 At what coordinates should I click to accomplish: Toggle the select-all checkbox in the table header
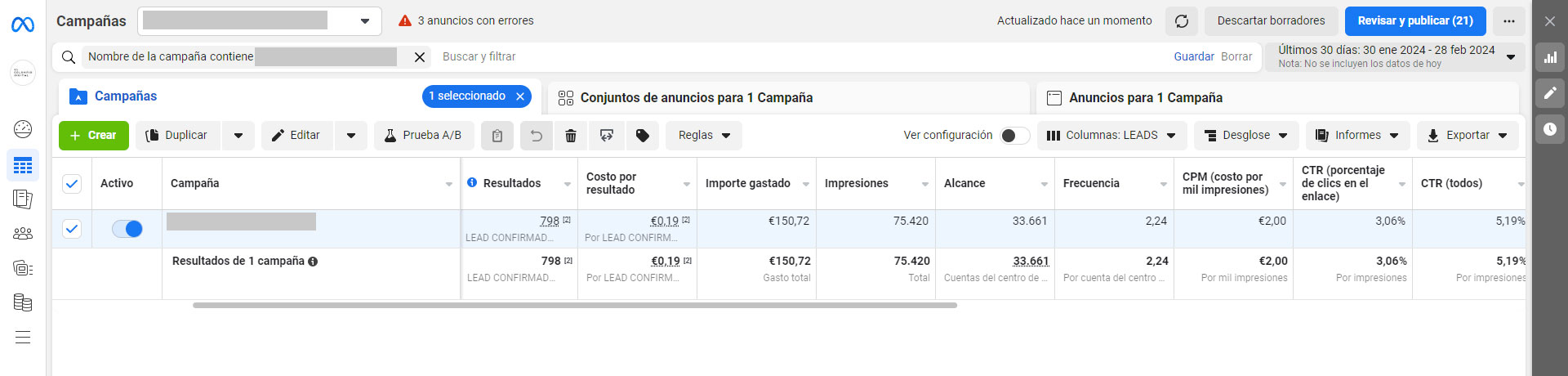(72, 184)
